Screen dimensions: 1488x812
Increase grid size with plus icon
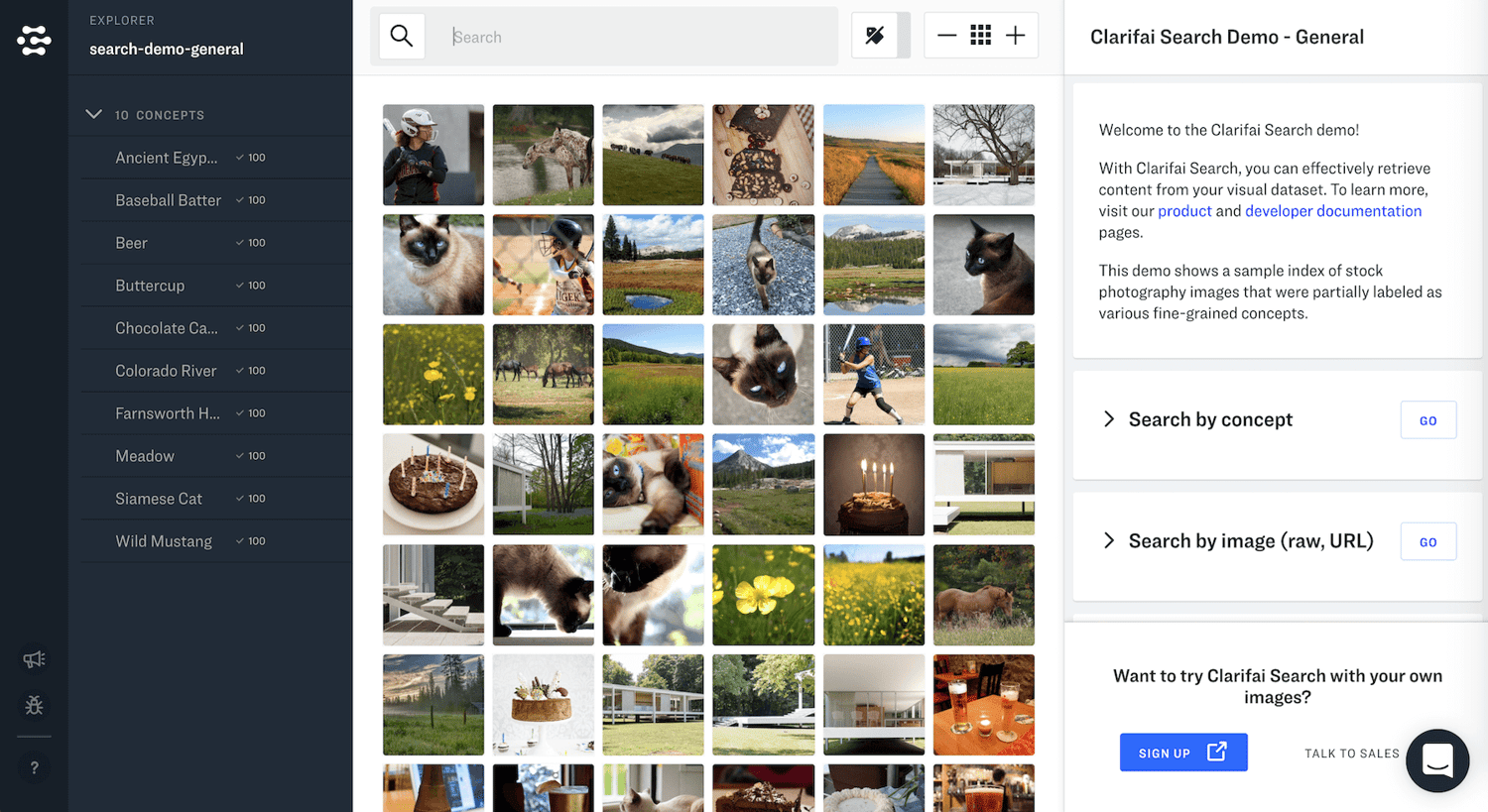coord(1015,36)
